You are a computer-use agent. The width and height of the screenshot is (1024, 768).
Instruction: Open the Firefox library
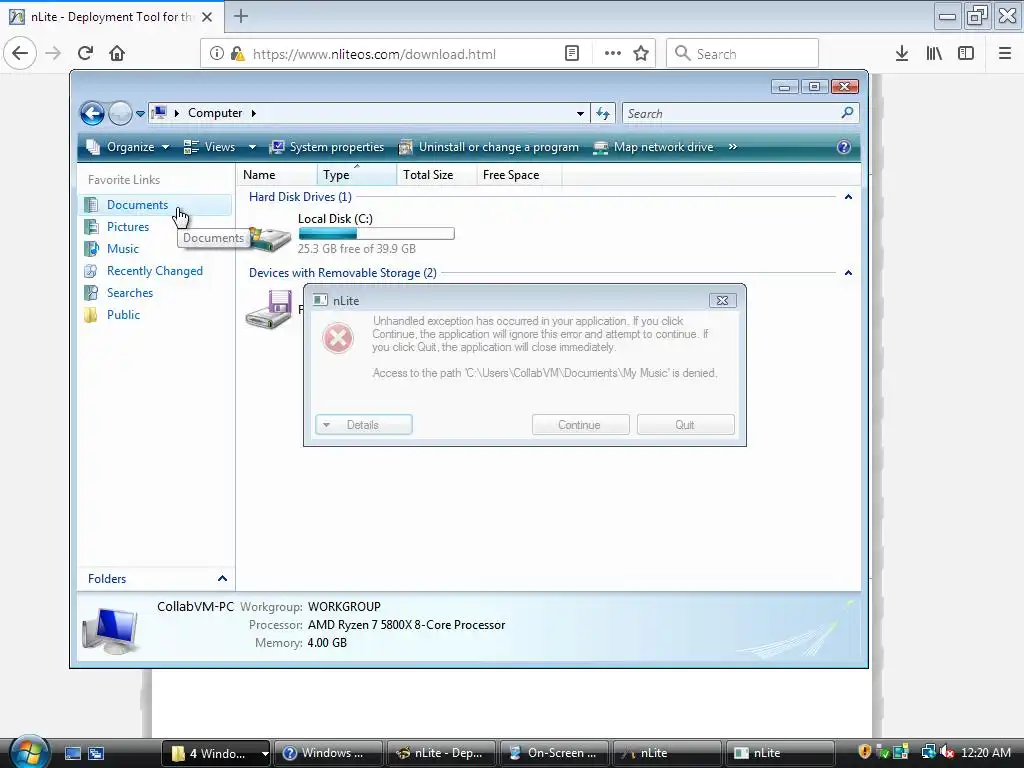934,54
